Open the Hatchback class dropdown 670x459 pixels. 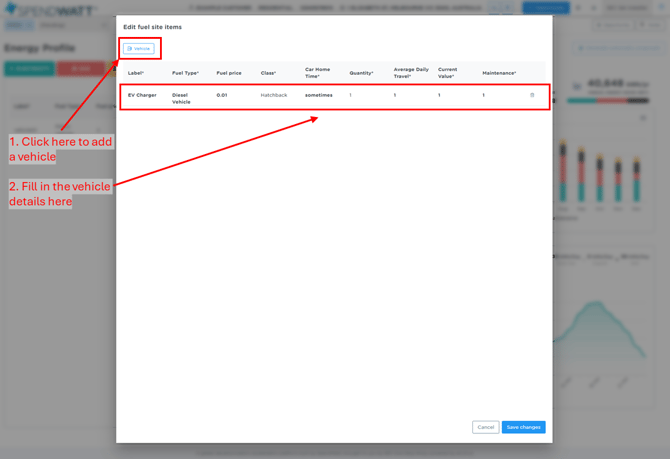[x=274, y=95]
